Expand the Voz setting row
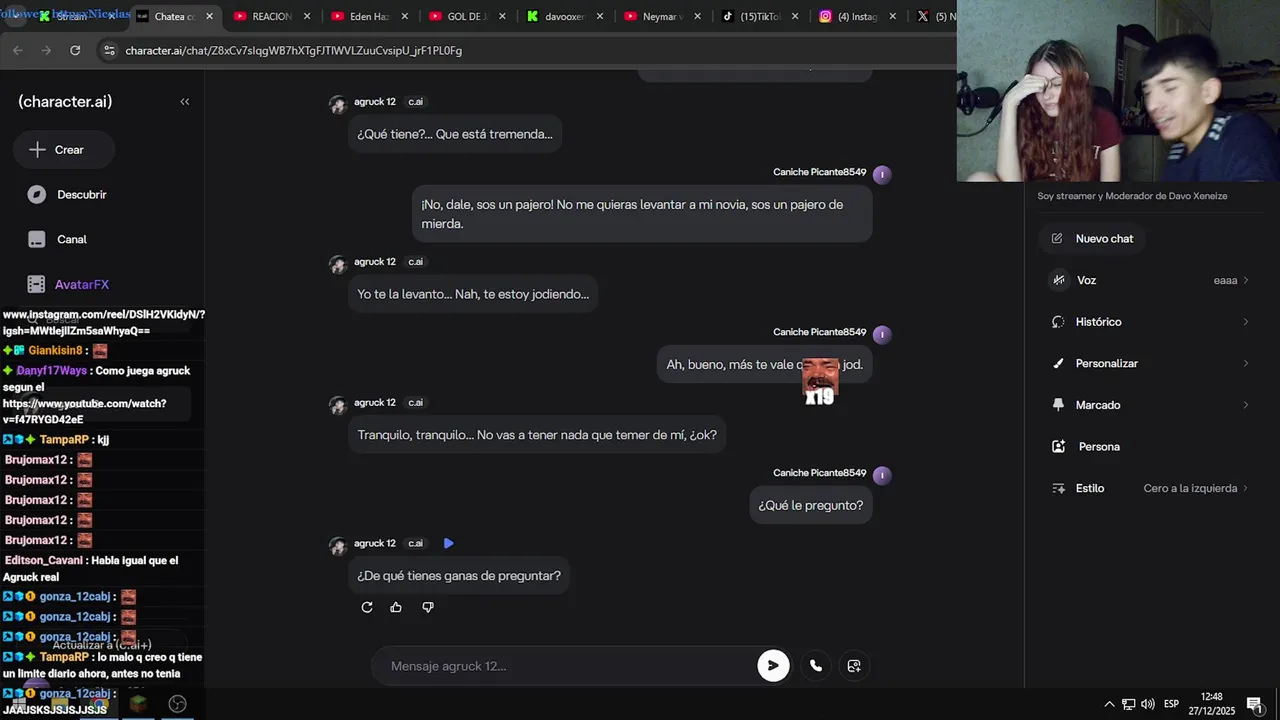The width and height of the screenshot is (1280, 720). 1149,281
